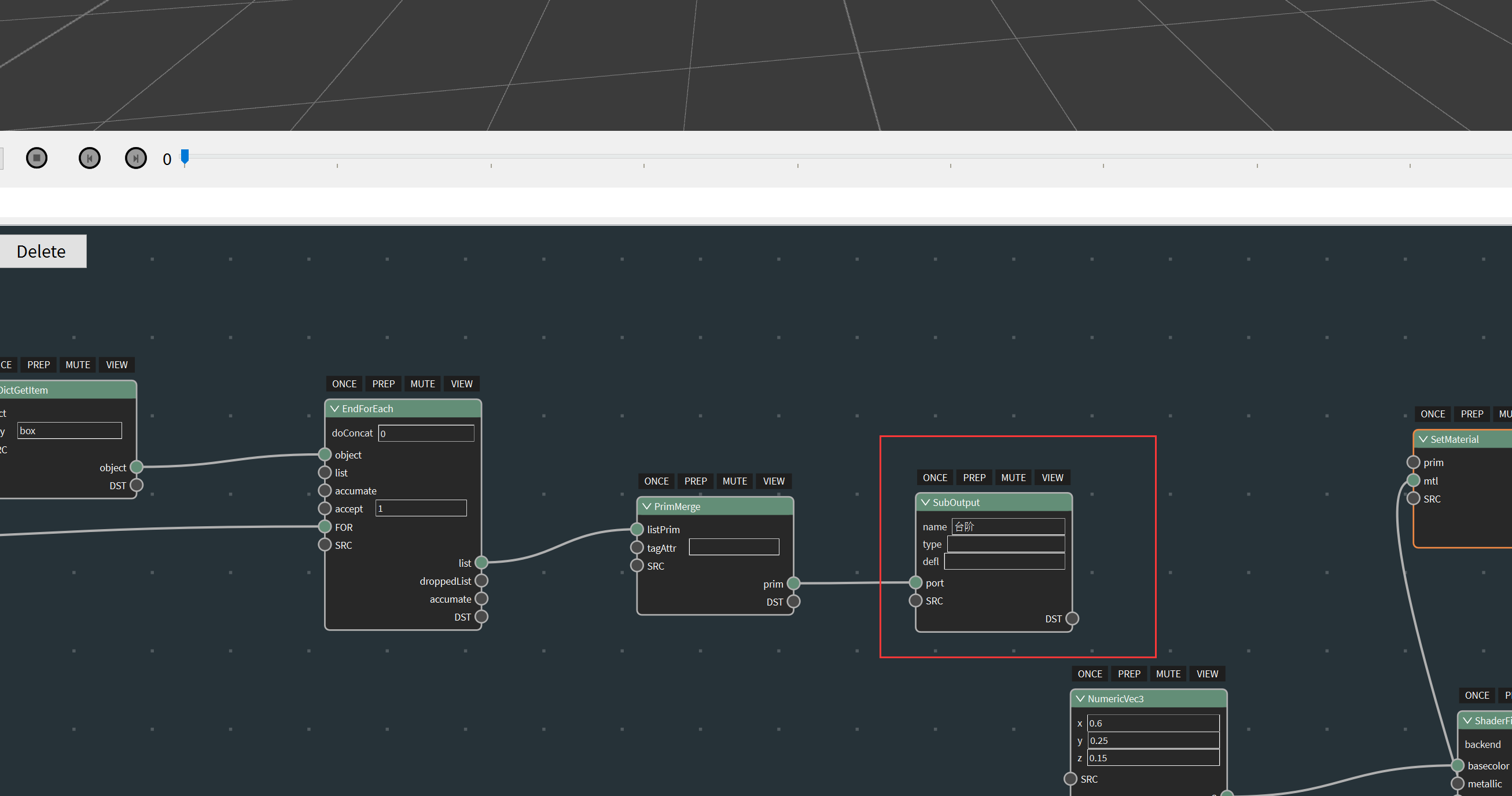This screenshot has height=796, width=1512.
Task: Click the list input socket of EndForEach
Action: pyautogui.click(x=325, y=472)
